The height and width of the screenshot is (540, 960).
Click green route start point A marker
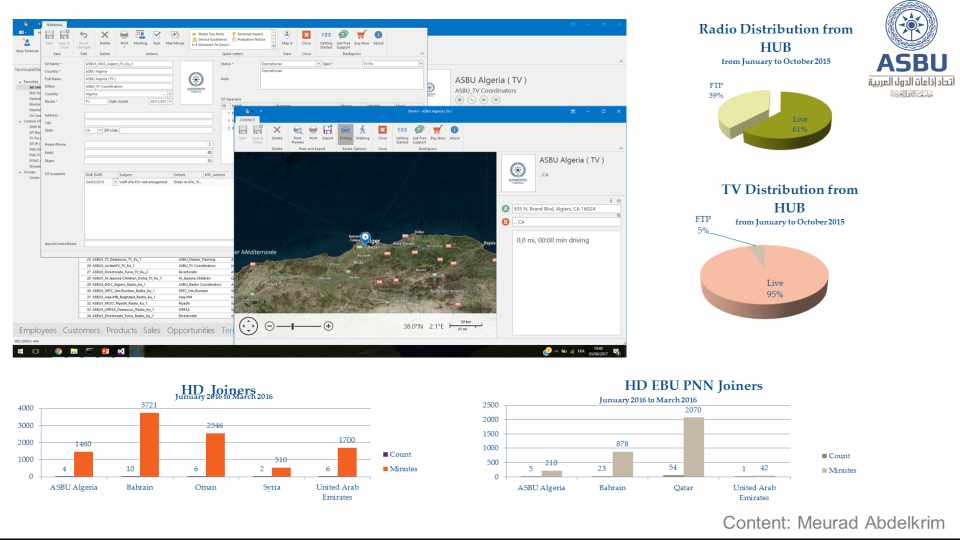click(x=506, y=209)
